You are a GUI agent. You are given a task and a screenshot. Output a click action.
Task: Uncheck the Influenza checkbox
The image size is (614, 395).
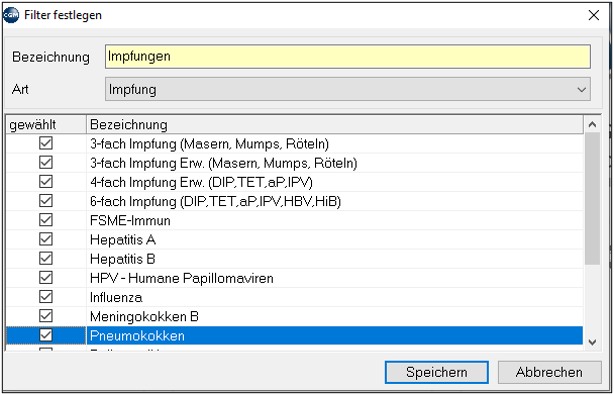pos(46,297)
